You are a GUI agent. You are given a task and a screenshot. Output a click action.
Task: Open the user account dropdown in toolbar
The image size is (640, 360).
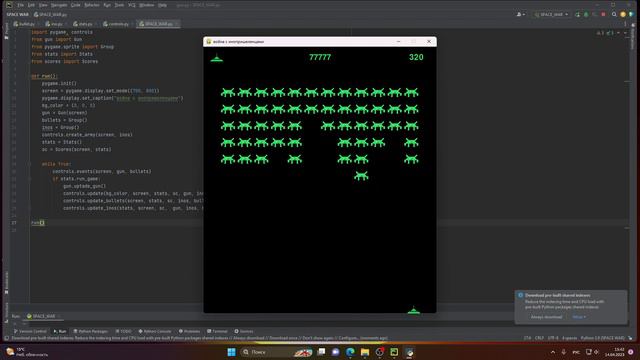pyautogui.click(x=520, y=14)
